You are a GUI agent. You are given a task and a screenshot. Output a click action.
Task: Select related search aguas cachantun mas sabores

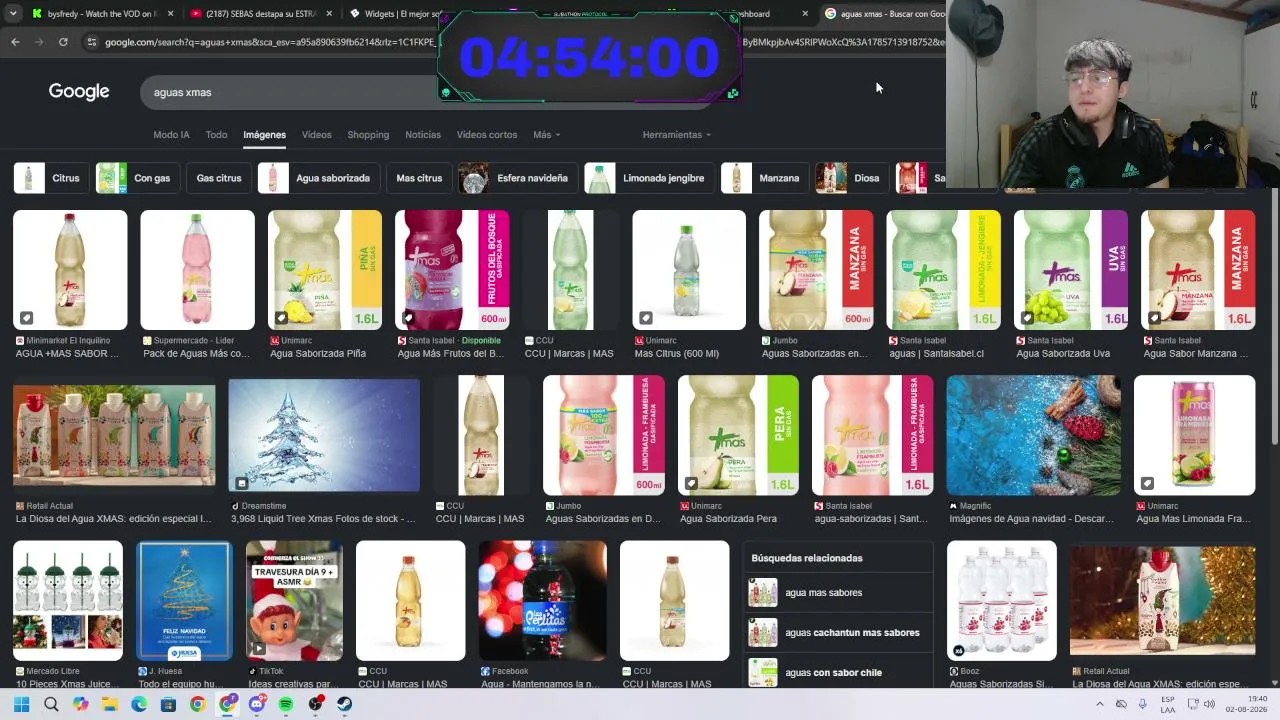[x=839, y=633]
